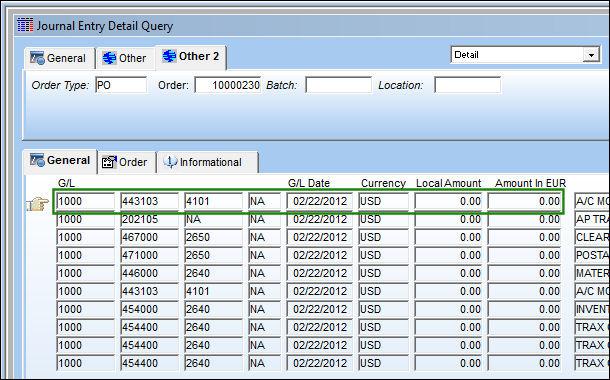Image resolution: width=610 pixels, height=380 pixels.
Task: Click the G/L column header
Action: click(x=66, y=183)
